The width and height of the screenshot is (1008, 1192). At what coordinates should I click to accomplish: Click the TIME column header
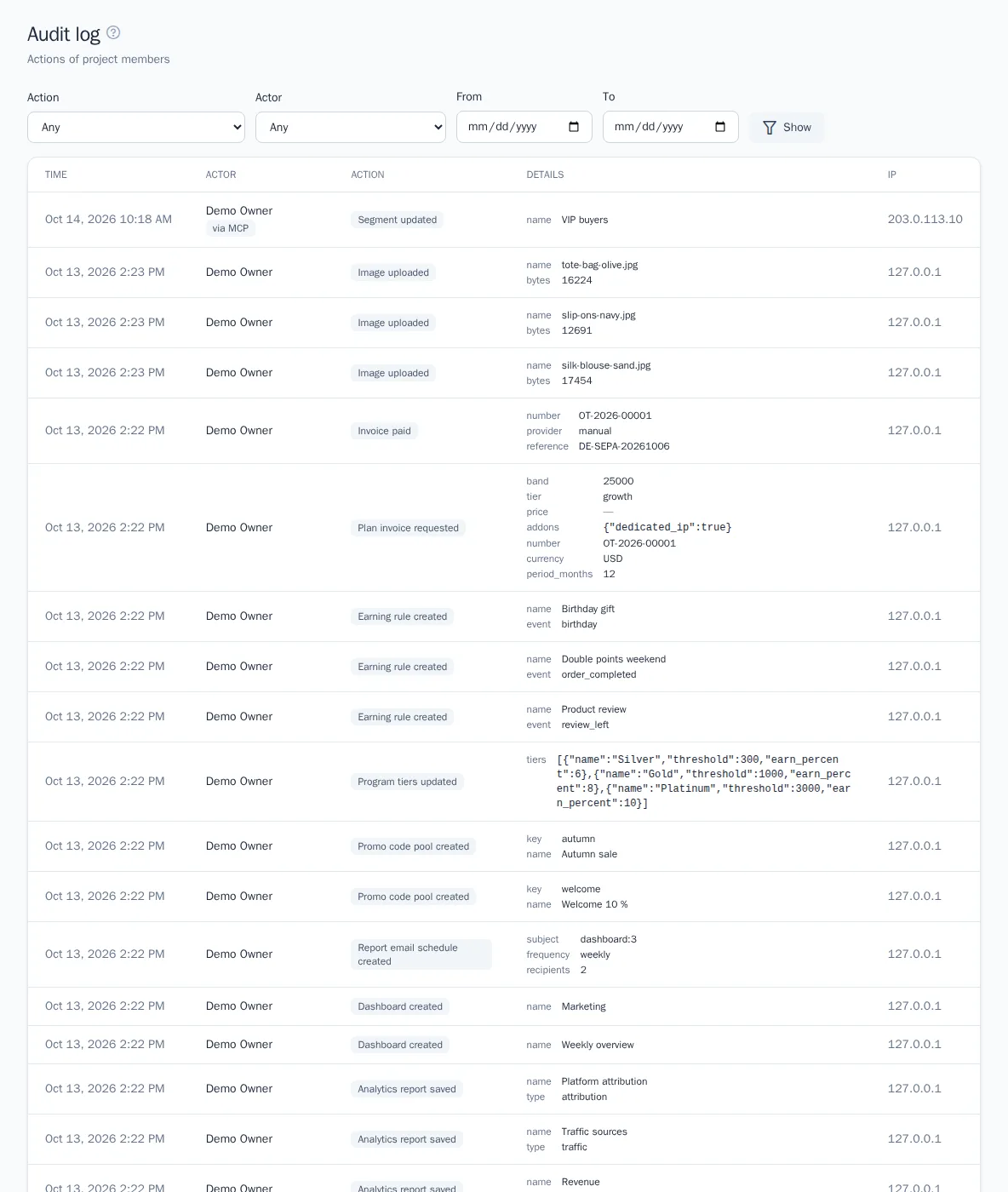(56, 175)
